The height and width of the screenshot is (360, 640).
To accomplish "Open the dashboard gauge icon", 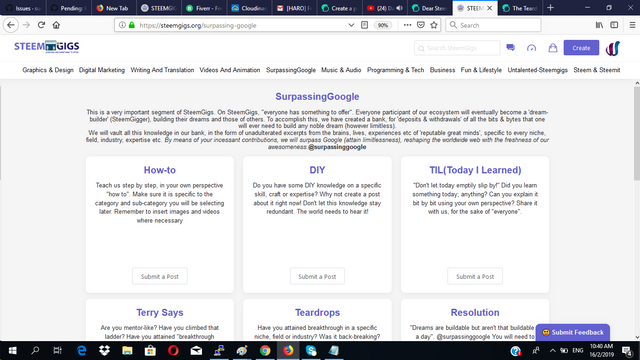I will pos(531,48).
